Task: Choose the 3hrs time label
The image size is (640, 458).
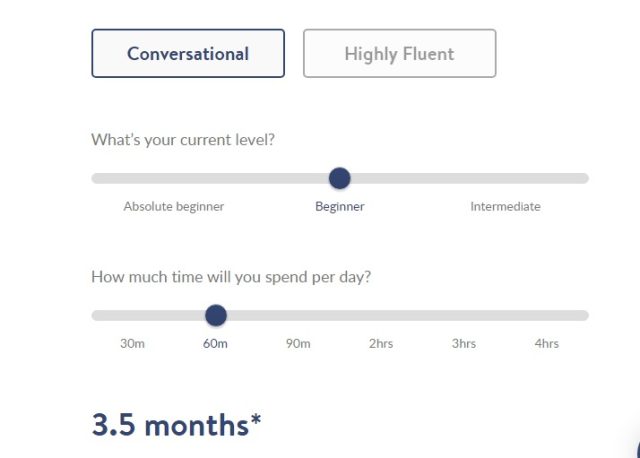Action: pos(464,344)
